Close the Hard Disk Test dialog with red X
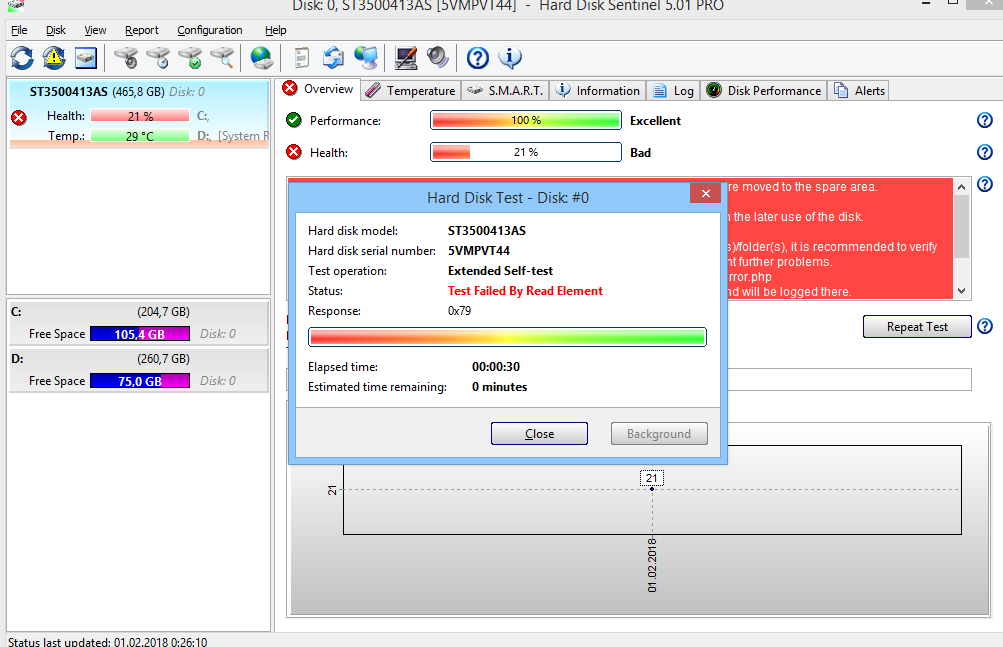 click(706, 193)
